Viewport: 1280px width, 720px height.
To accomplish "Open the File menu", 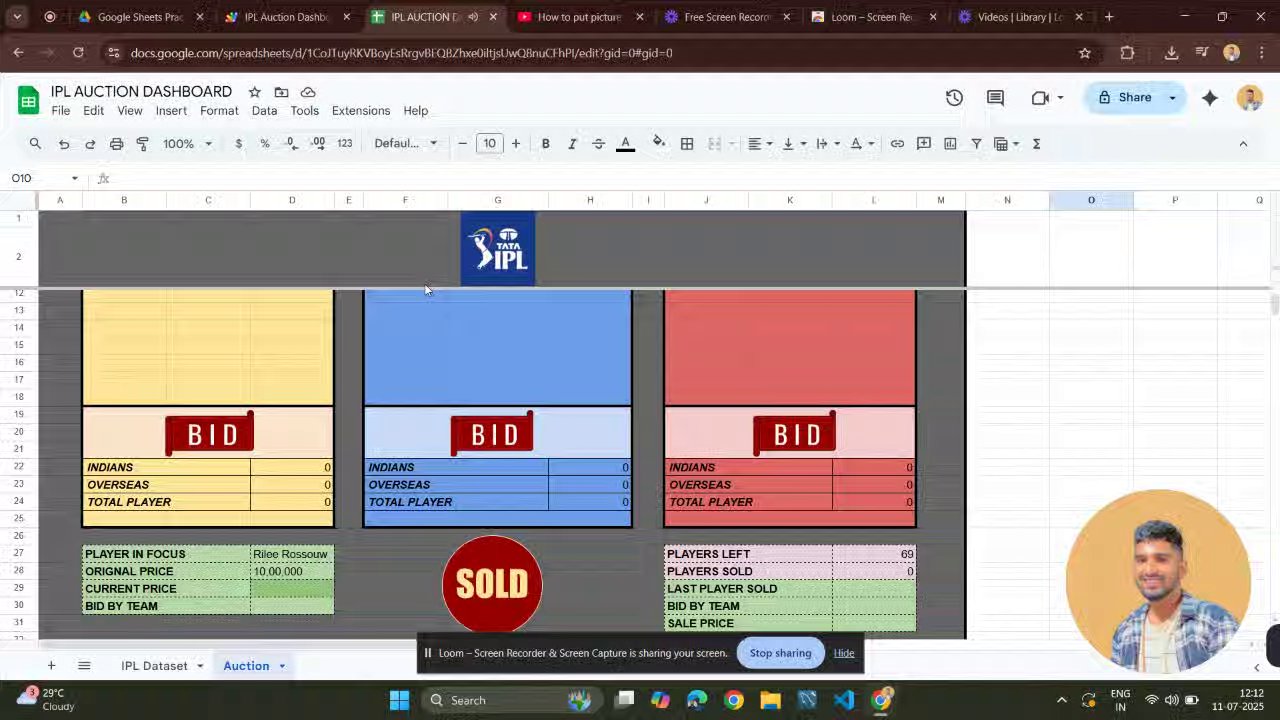I will pyautogui.click(x=61, y=111).
